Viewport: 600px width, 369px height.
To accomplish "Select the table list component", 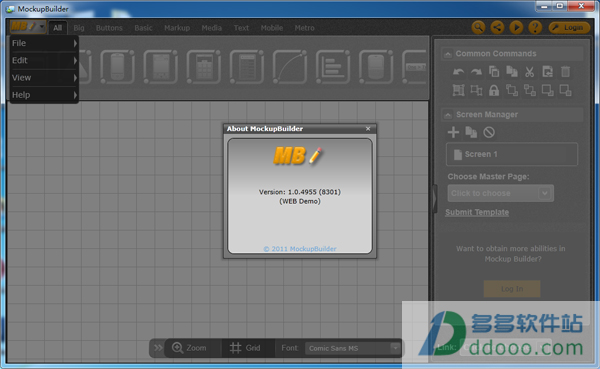I will tap(247, 67).
